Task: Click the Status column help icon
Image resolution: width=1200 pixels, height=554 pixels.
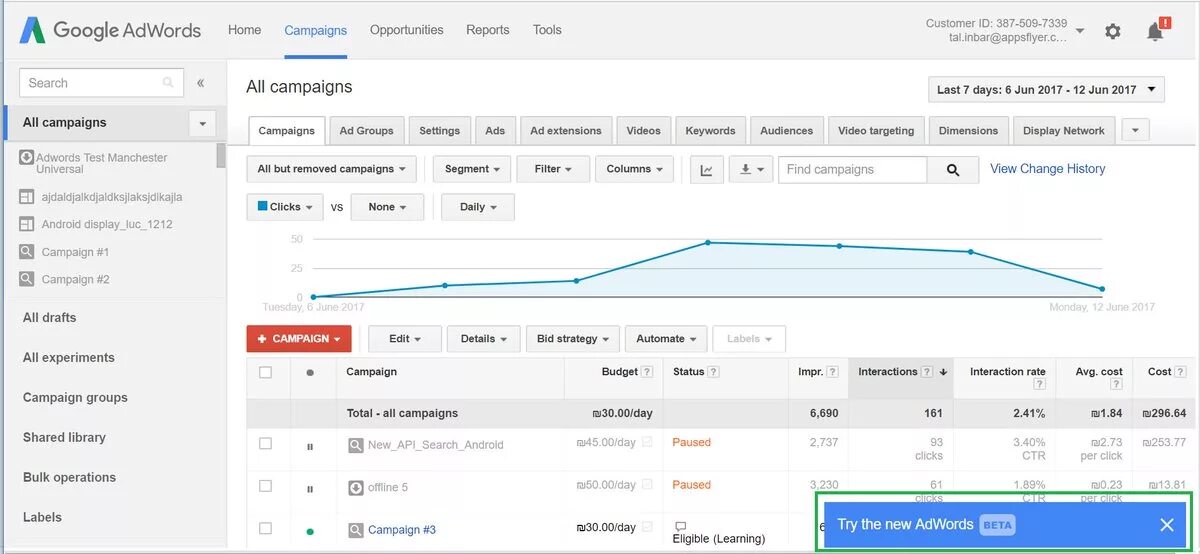Action: point(714,372)
